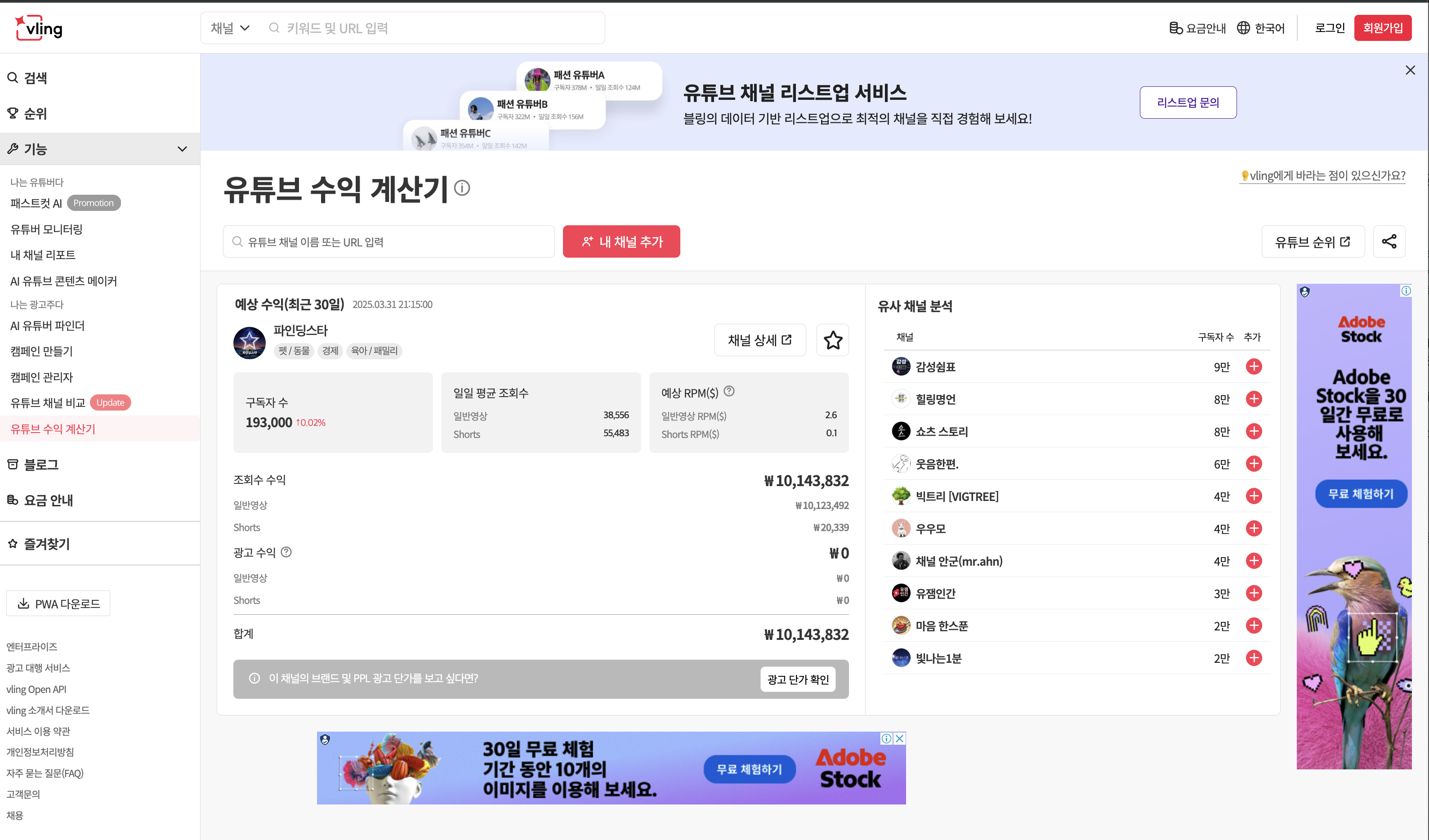Click the 감성쉼표 channel name
Image resolution: width=1429 pixels, height=840 pixels.
(936, 367)
